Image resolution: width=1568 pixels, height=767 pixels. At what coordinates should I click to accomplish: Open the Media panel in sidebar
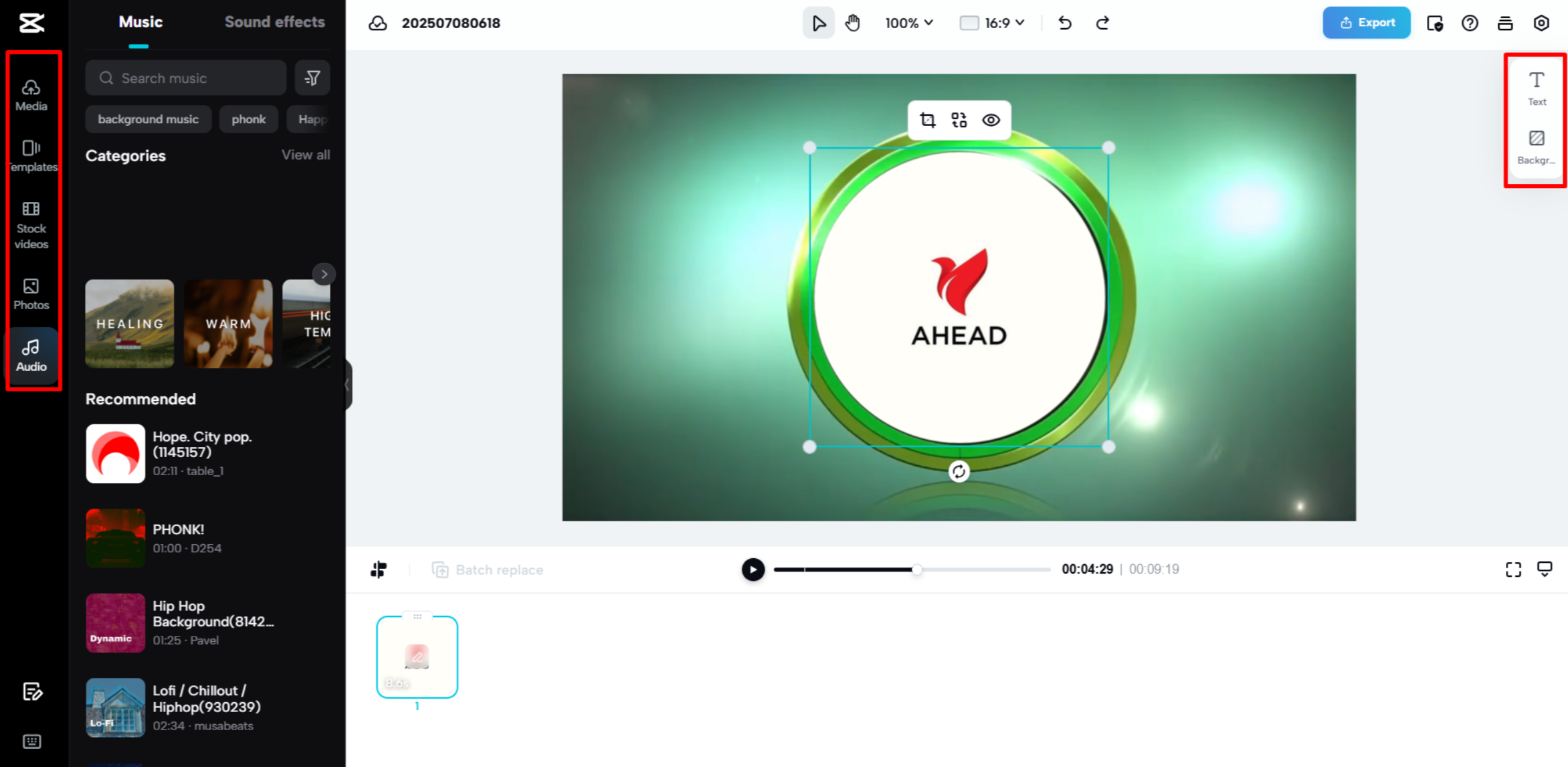31,94
